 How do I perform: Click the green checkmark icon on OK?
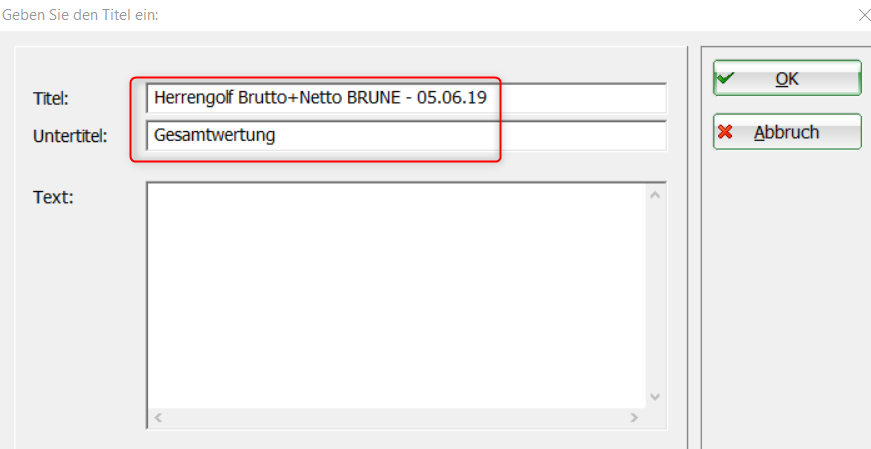727,78
